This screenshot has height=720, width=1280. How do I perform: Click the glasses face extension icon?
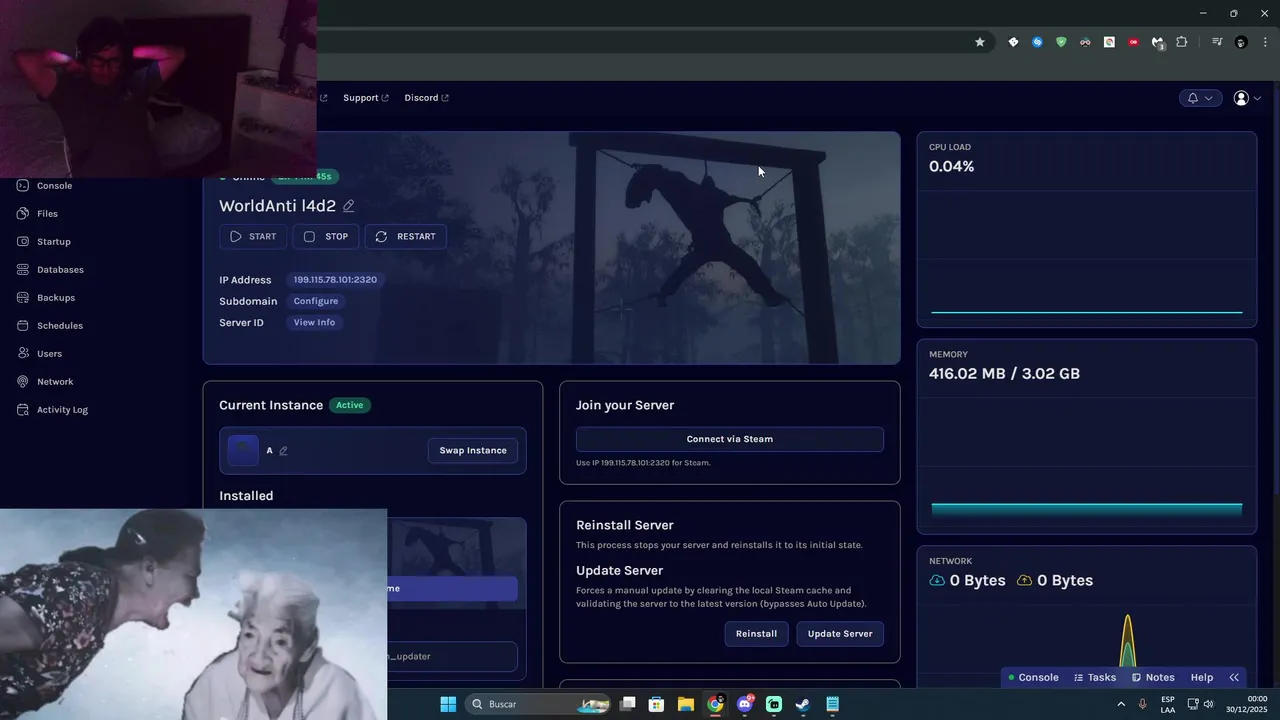(1085, 42)
